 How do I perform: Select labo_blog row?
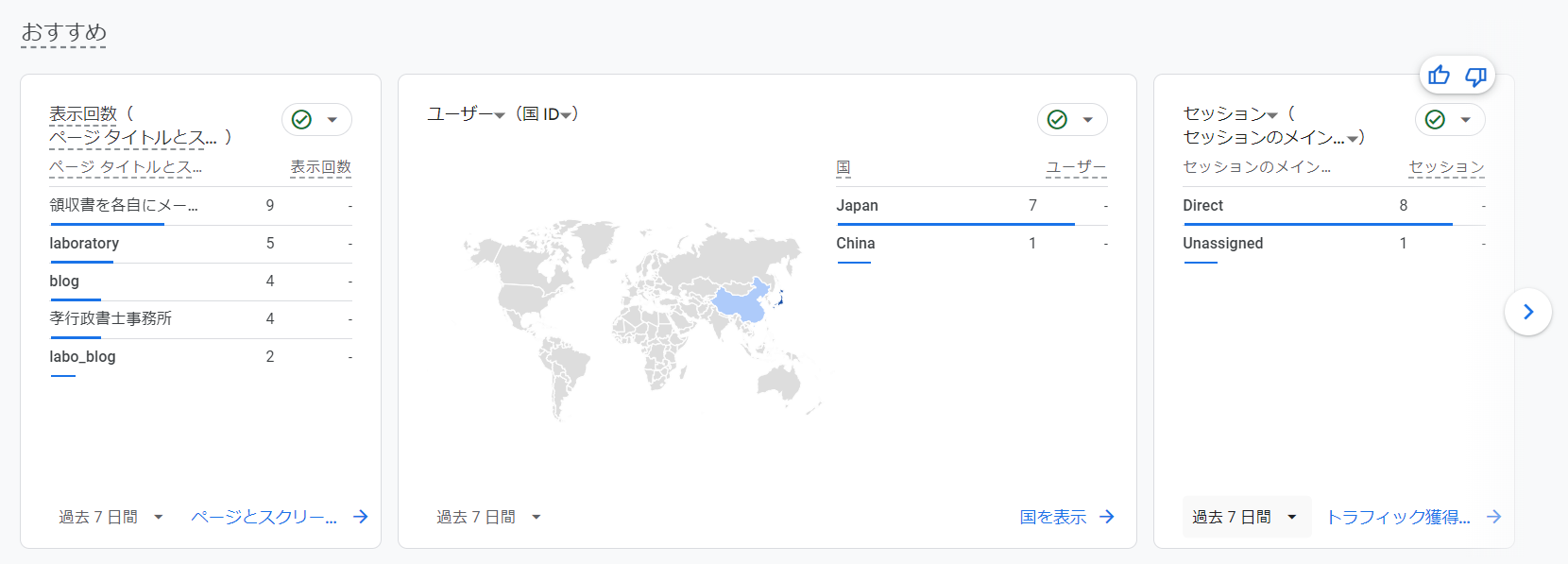[200, 357]
